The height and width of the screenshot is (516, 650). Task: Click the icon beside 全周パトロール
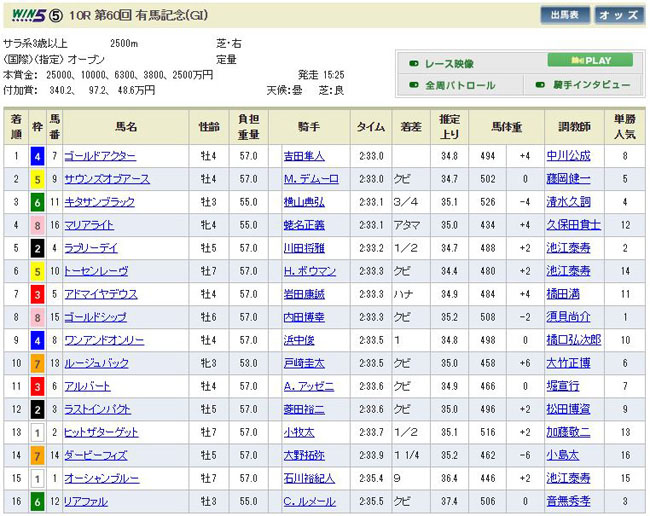(x=414, y=86)
